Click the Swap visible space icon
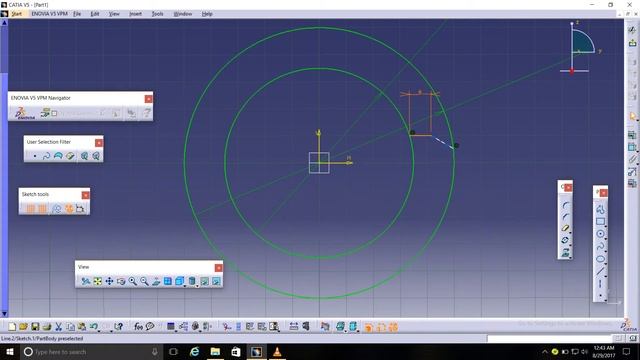The height and width of the screenshot is (360, 640). pyautogui.click(x=216, y=281)
